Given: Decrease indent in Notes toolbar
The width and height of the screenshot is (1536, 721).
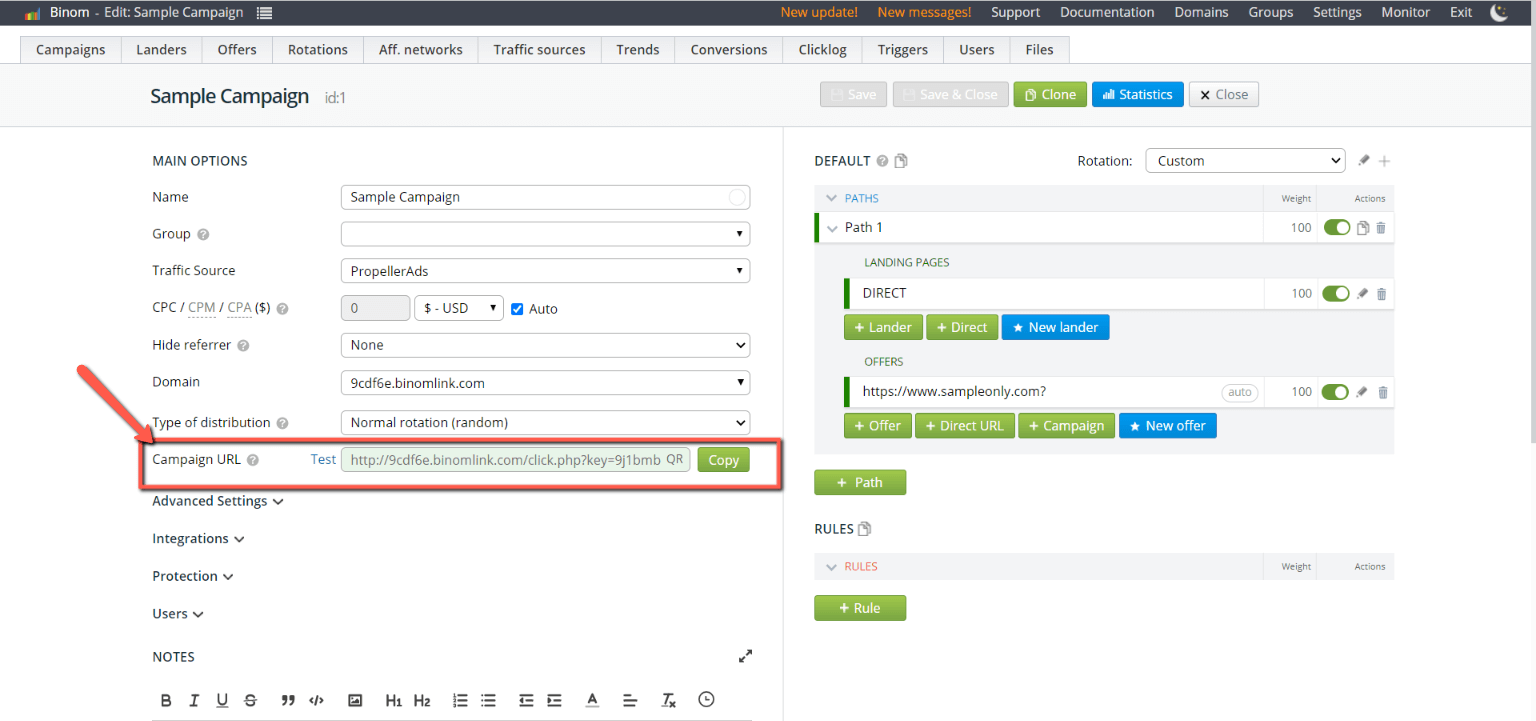Looking at the screenshot, I should (526, 700).
